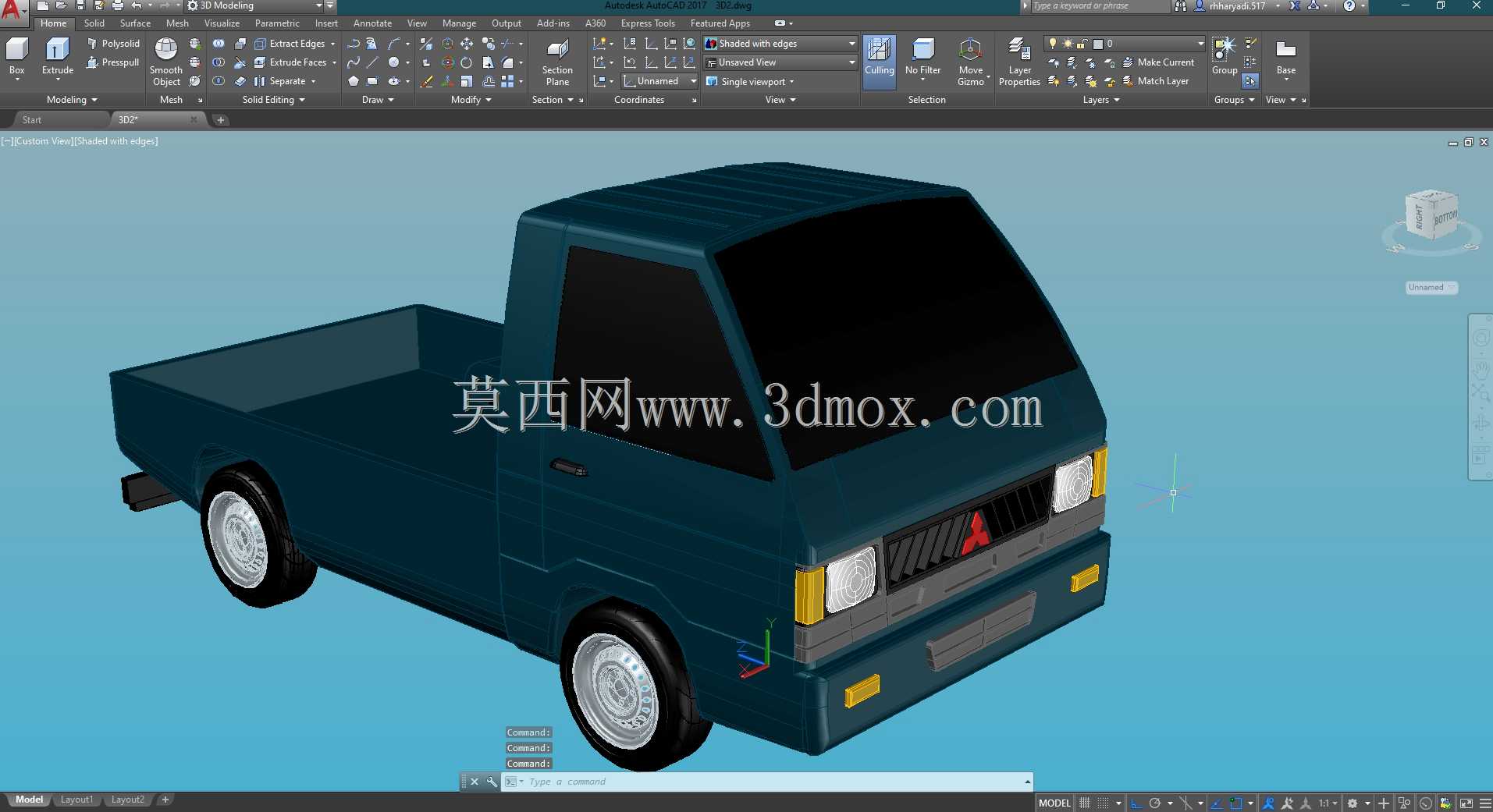The width and height of the screenshot is (1493, 812).
Task: Toggle 2D object snap in status bar
Action: pyautogui.click(x=1235, y=803)
